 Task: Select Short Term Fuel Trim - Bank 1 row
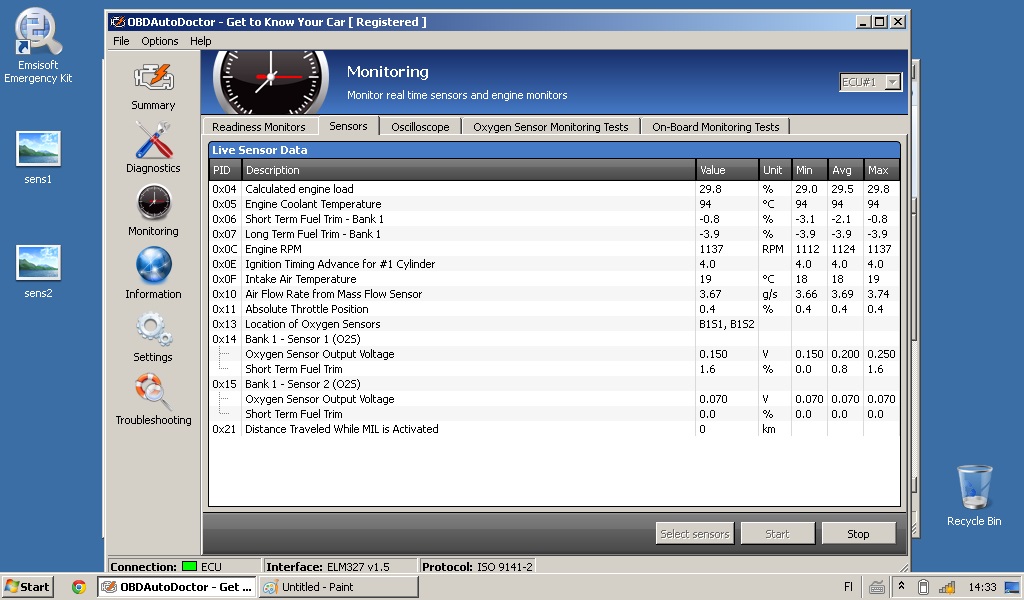pos(554,219)
